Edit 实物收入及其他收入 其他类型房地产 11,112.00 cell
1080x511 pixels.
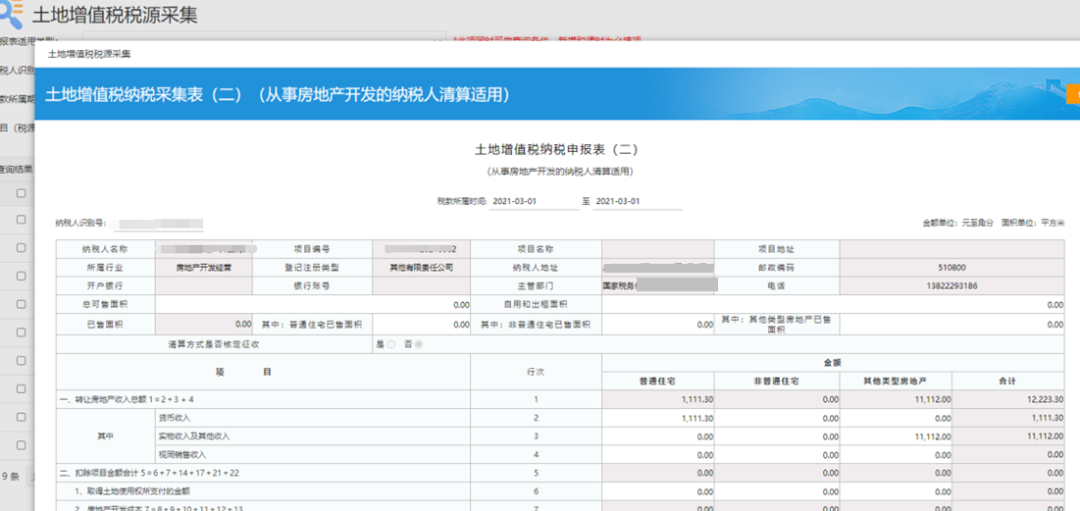[x=895, y=436]
